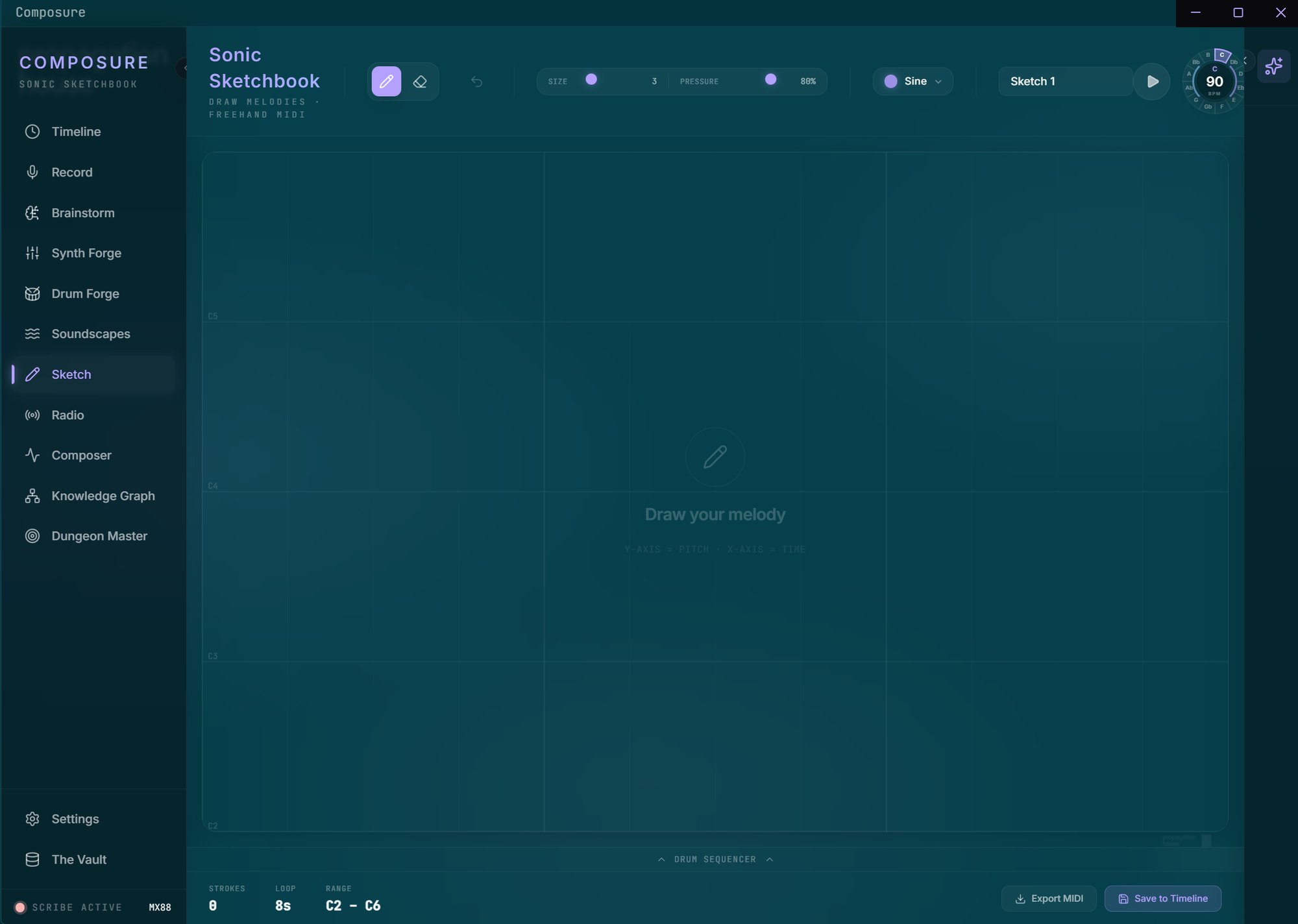The width and height of the screenshot is (1298, 924).
Task: Click the Knowledge Graph network icon
Action: pyautogui.click(x=32, y=496)
